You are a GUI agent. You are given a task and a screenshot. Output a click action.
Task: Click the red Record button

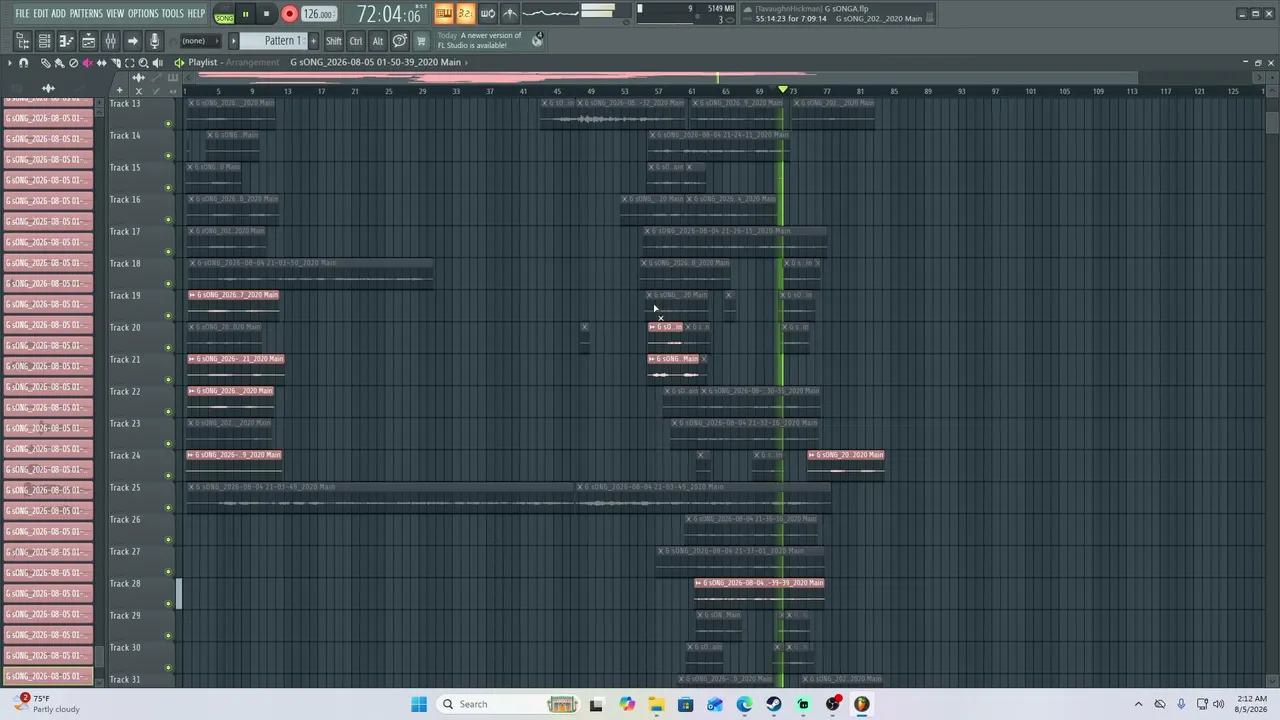coord(289,14)
